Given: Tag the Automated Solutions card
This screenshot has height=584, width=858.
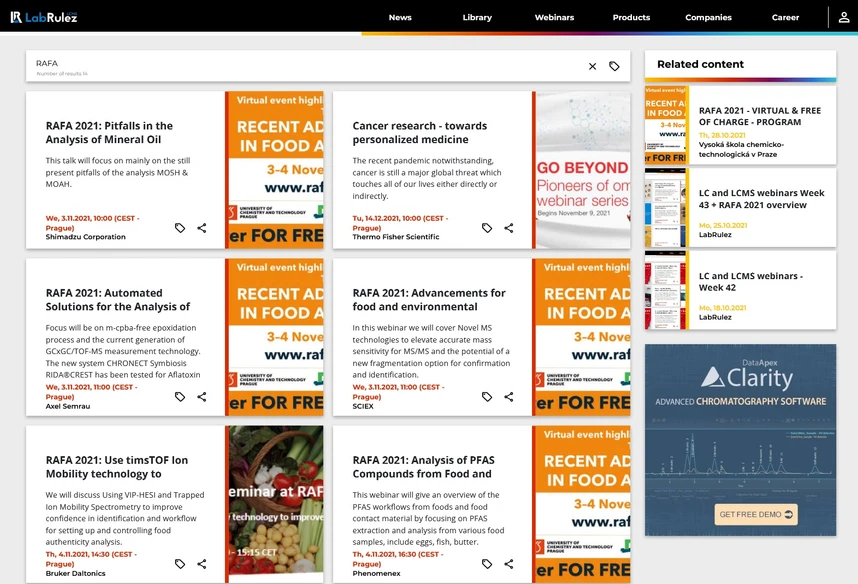Looking at the screenshot, I should click(x=180, y=396).
